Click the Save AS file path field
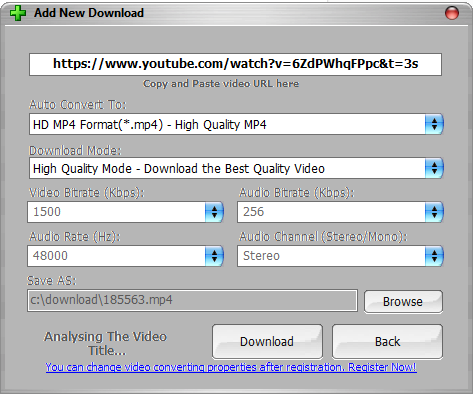 192,300
